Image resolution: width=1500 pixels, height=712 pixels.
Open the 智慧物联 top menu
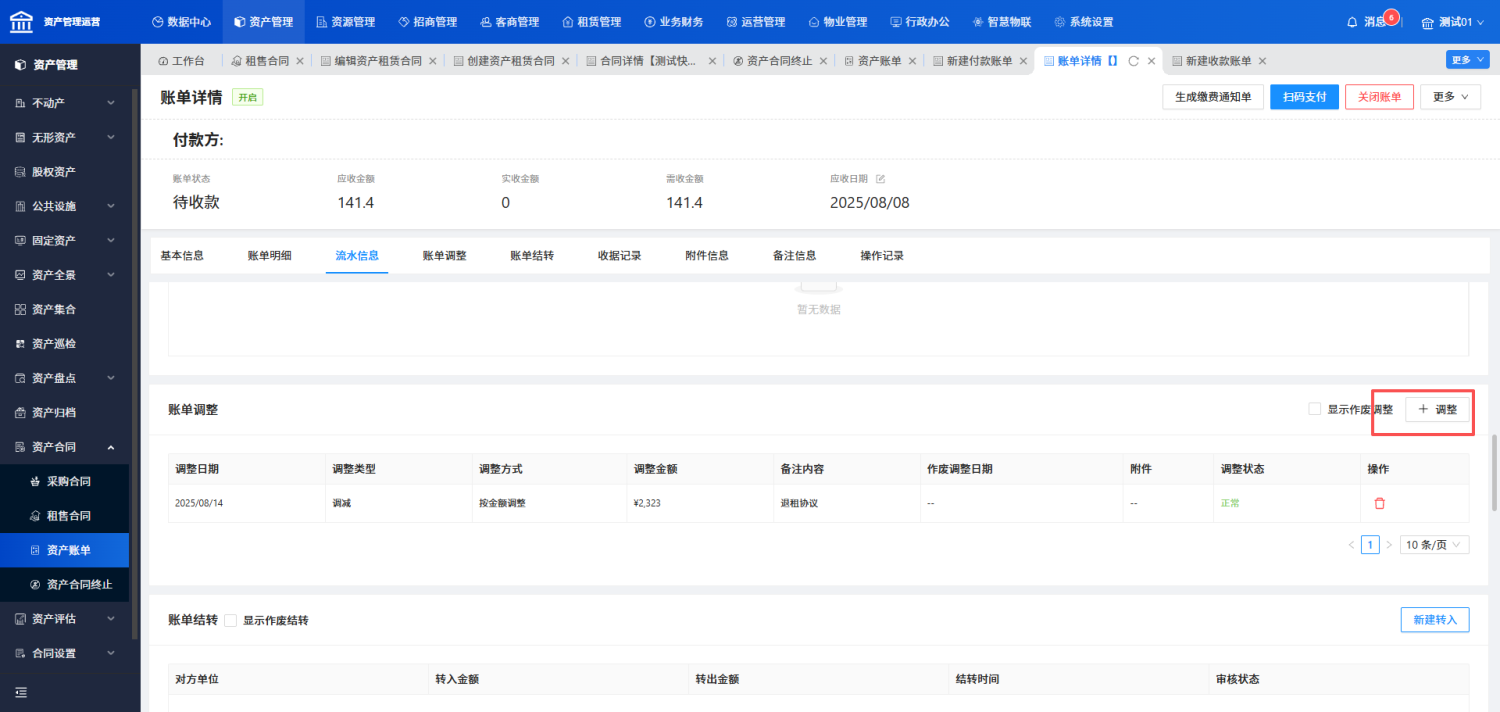1002,22
